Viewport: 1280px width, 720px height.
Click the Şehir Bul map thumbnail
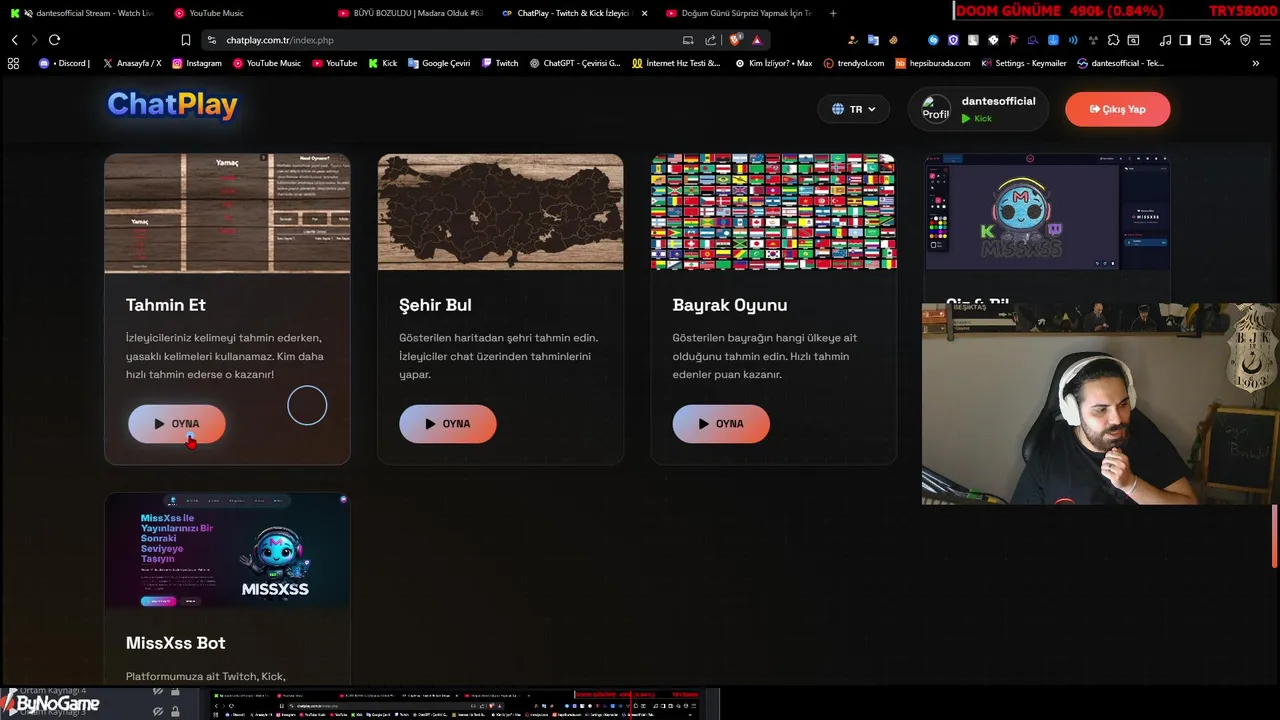click(500, 212)
